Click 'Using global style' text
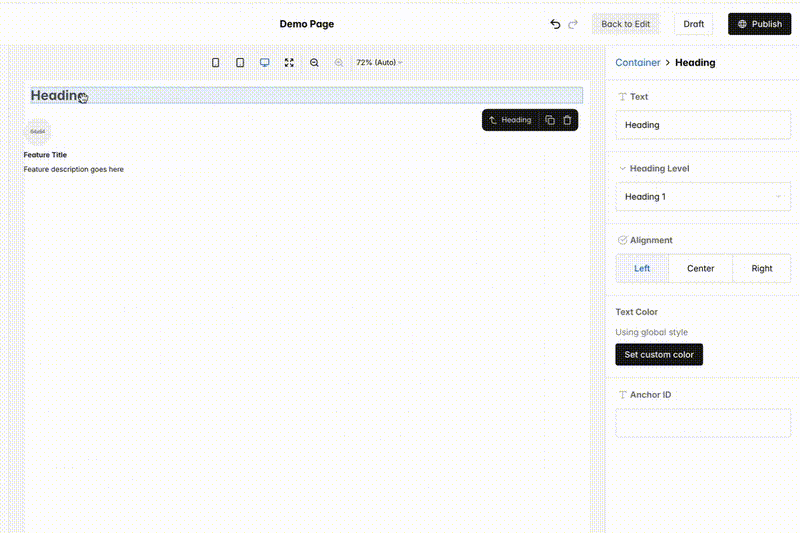The height and width of the screenshot is (533, 800). [x=652, y=332]
